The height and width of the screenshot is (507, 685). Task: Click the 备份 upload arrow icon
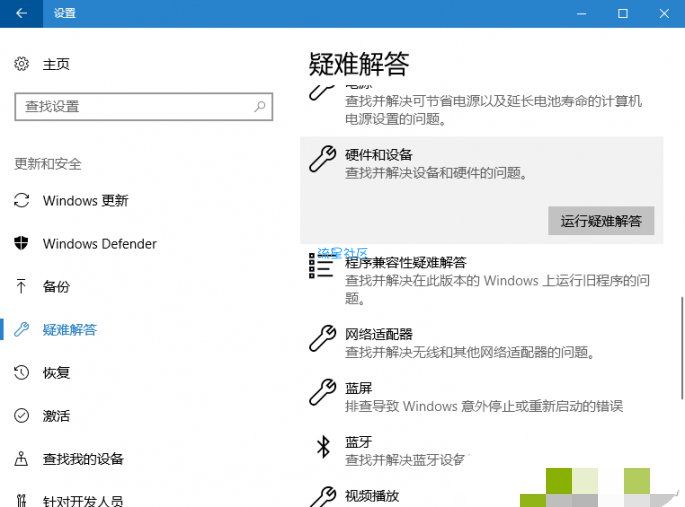tap(21, 286)
